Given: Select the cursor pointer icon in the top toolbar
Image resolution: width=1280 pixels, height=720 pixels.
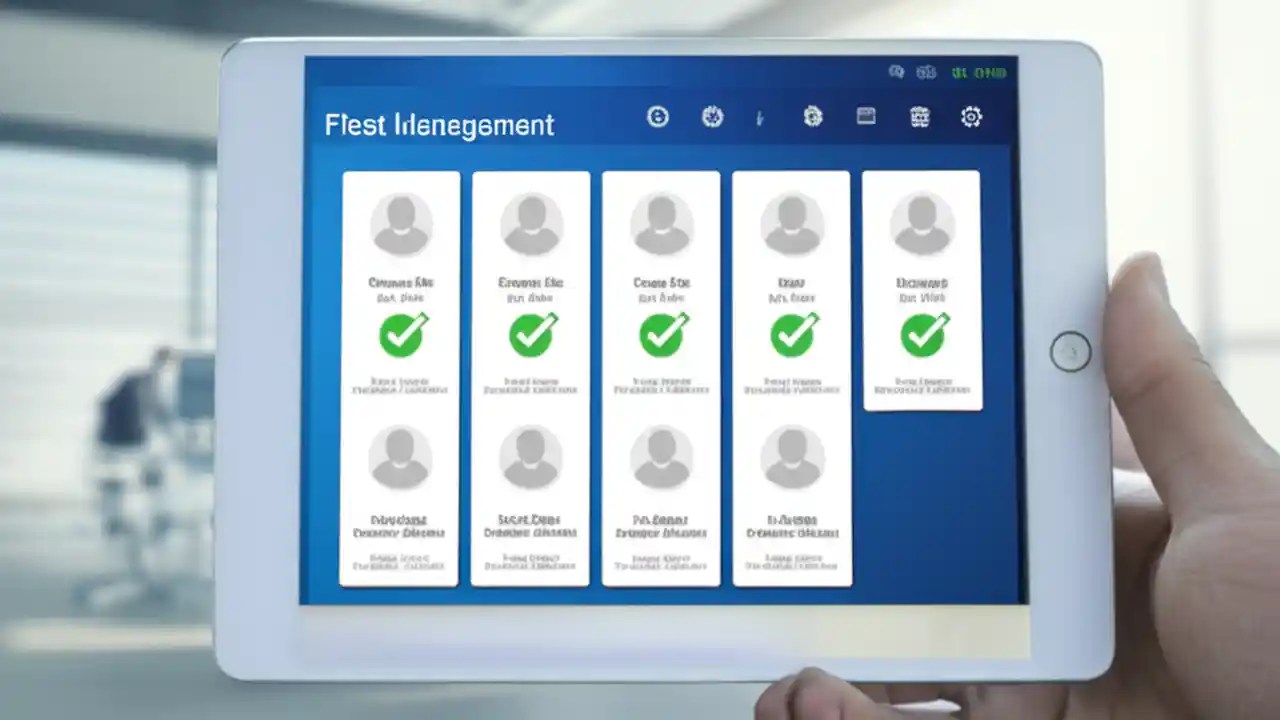Looking at the screenshot, I should 760,117.
